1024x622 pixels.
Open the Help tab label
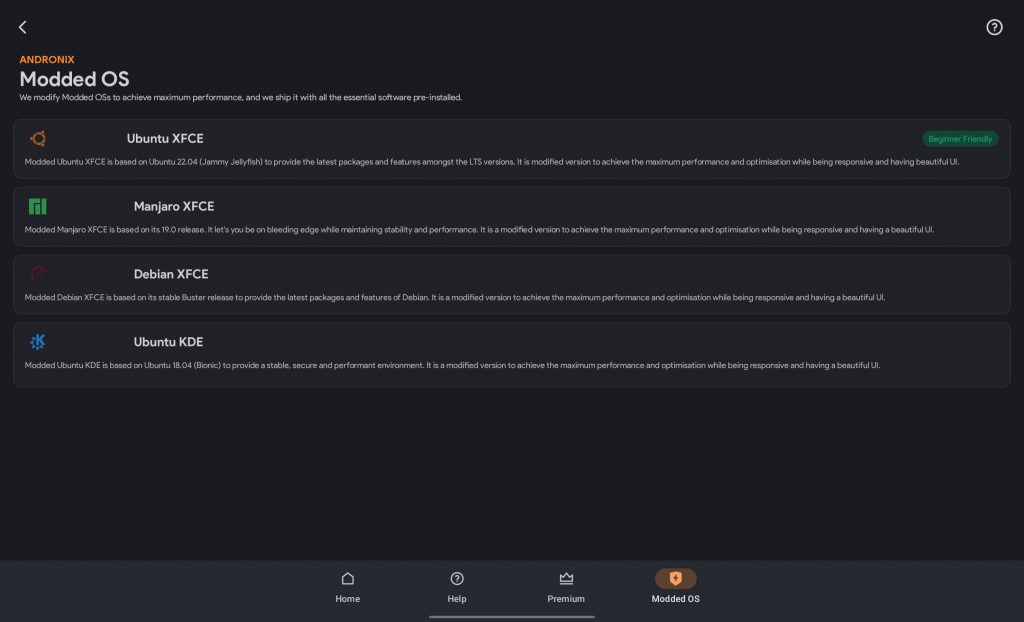[x=457, y=599]
